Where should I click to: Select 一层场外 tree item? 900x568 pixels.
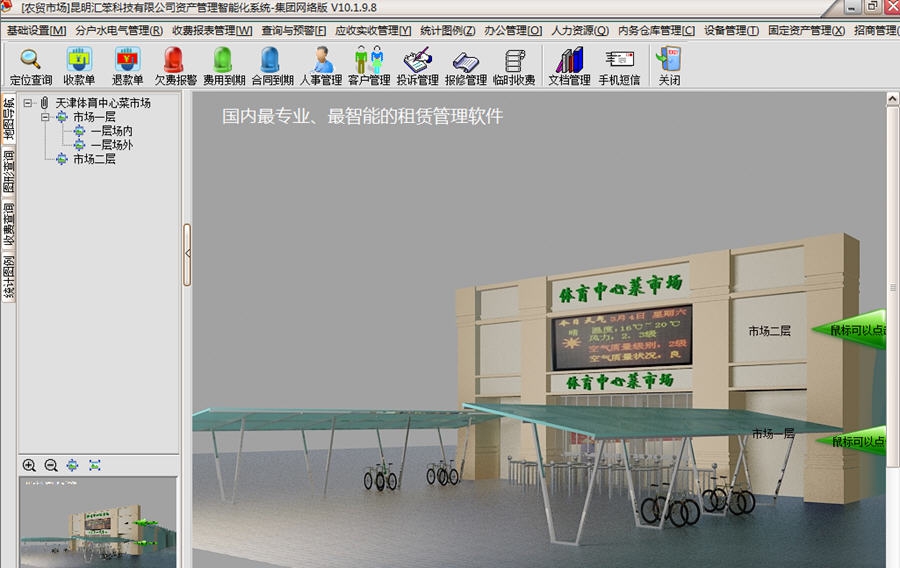pos(111,145)
